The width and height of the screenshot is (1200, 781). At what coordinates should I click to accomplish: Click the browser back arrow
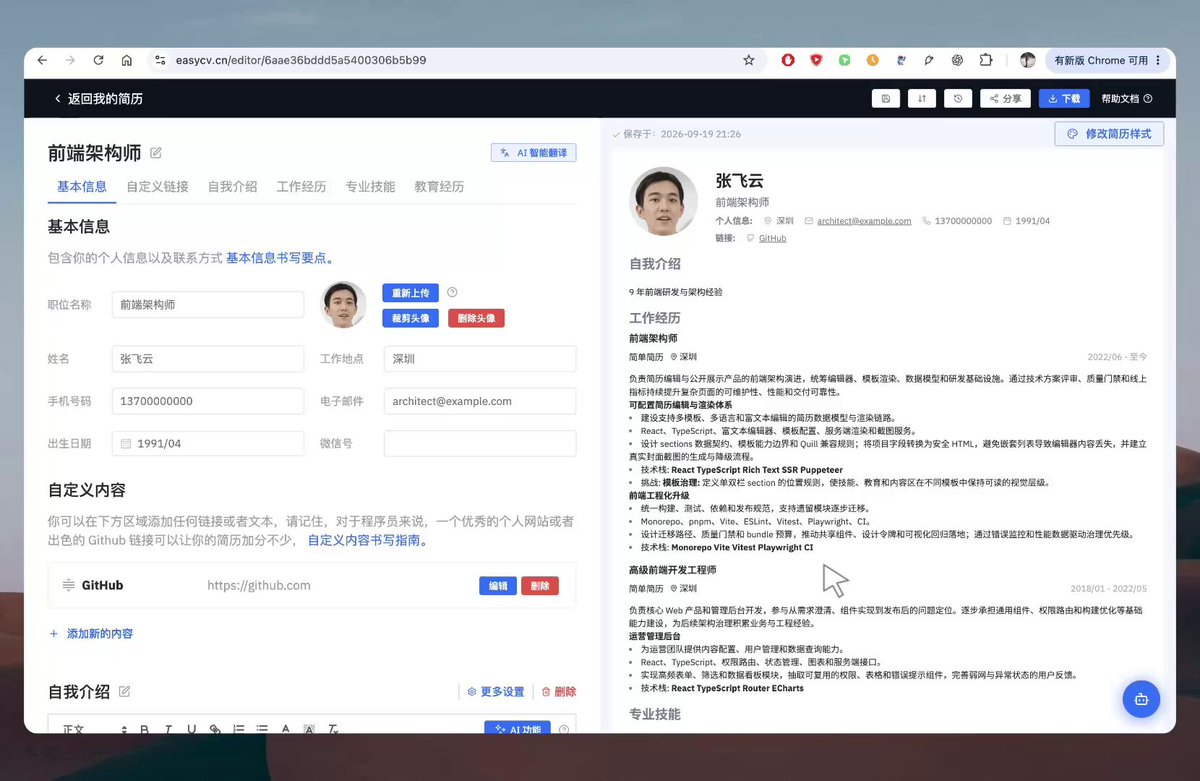(42, 60)
